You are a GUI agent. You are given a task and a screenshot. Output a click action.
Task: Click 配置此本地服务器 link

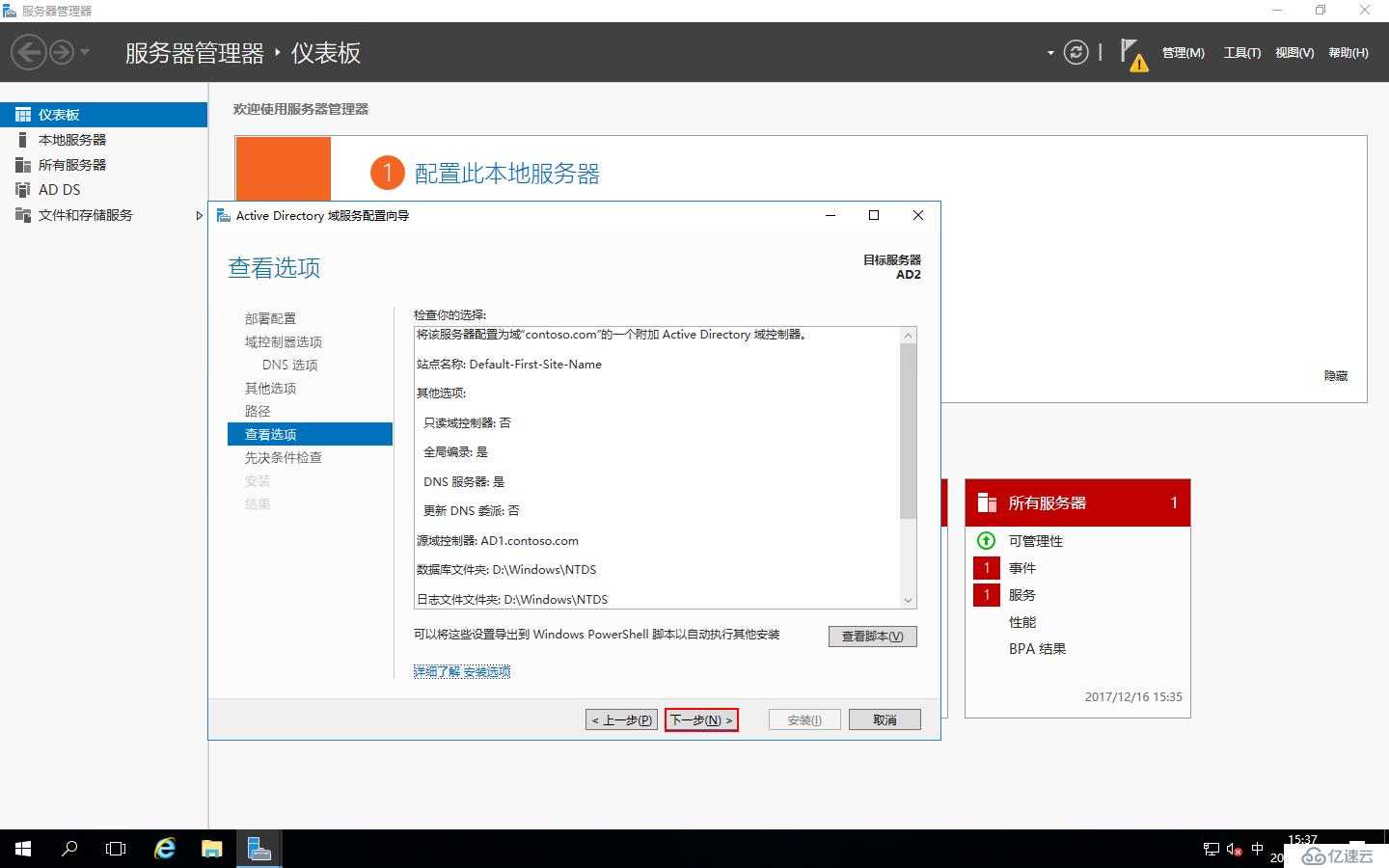tap(507, 174)
